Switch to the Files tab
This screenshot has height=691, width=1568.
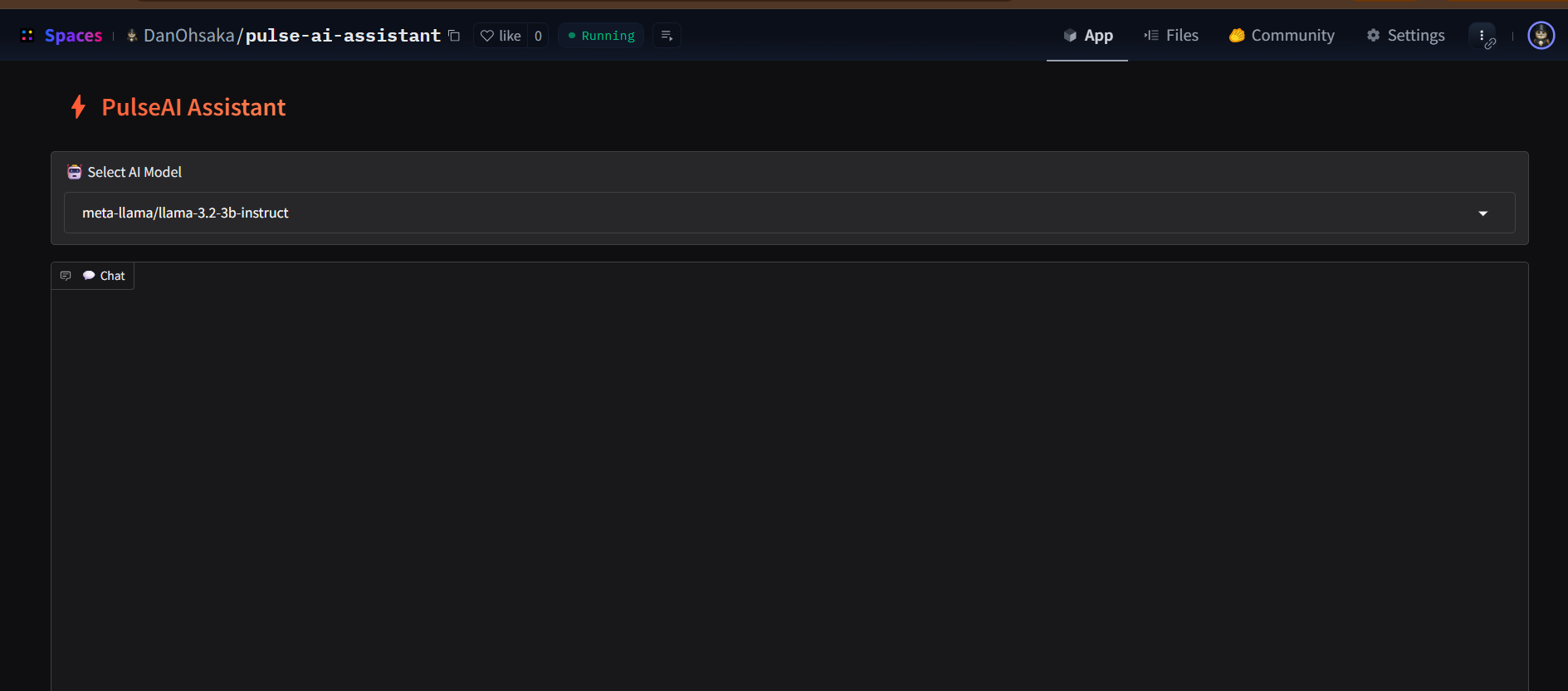[x=1171, y=35]
